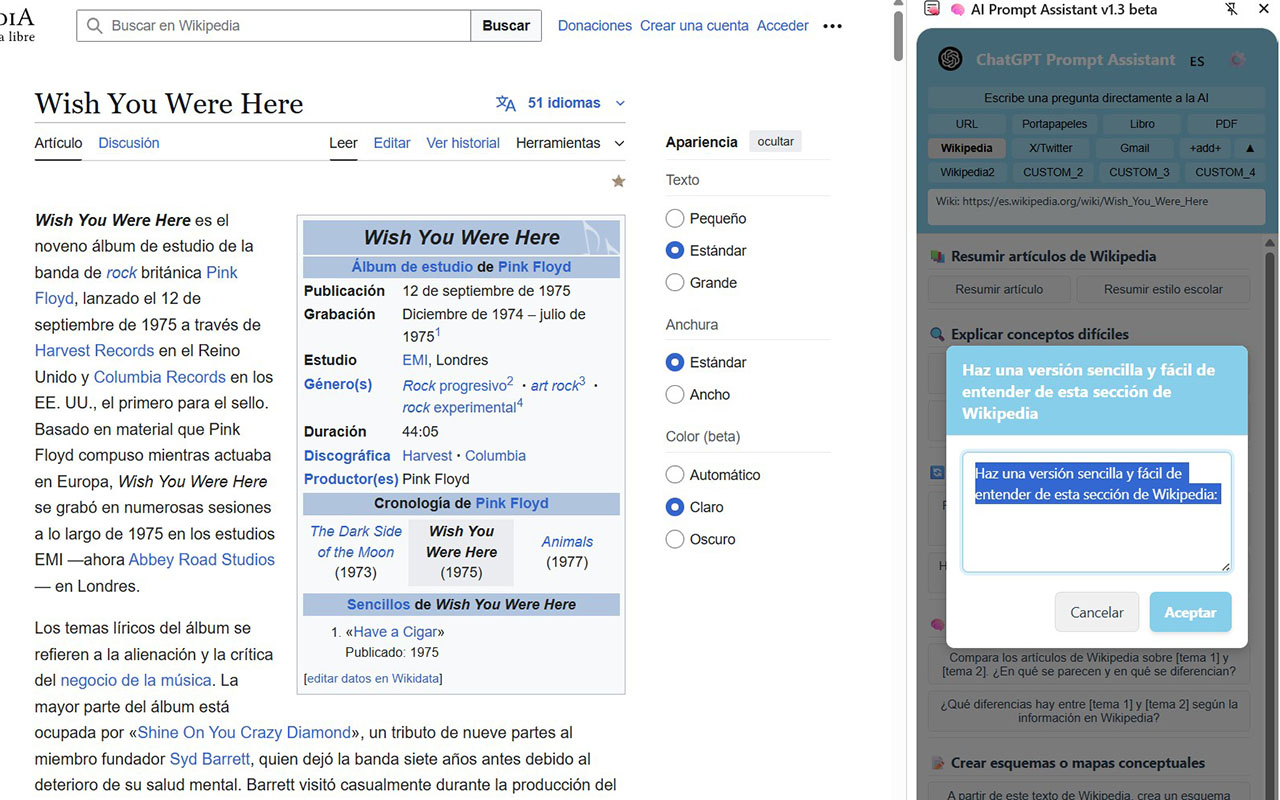Viewport: 1280px width, 800px height.
Task: Select the Portapapeles category in the assistant
Action: pyautogui.click(x=1054, y=124)
